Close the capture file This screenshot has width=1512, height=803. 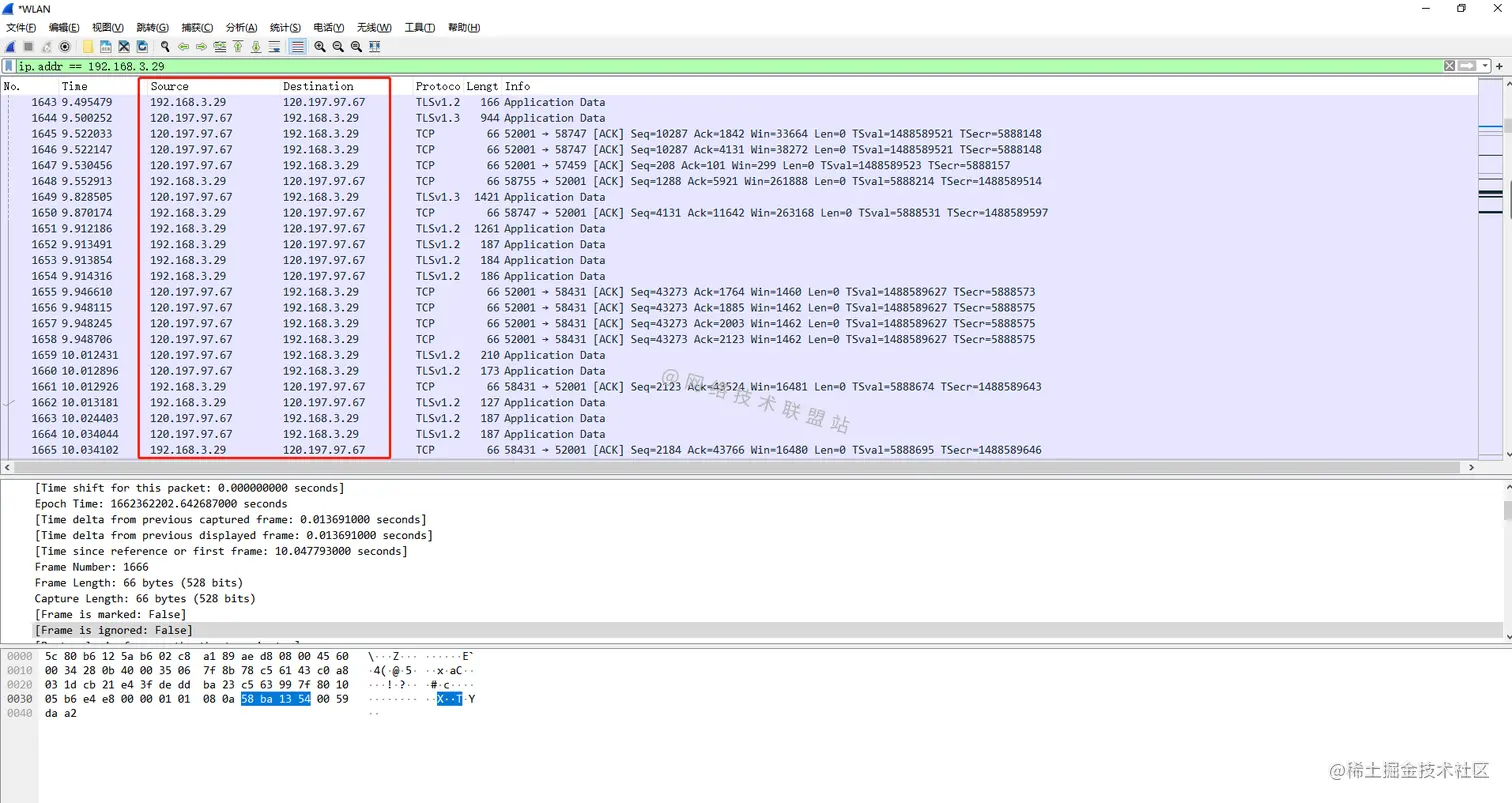coord(124,46)
